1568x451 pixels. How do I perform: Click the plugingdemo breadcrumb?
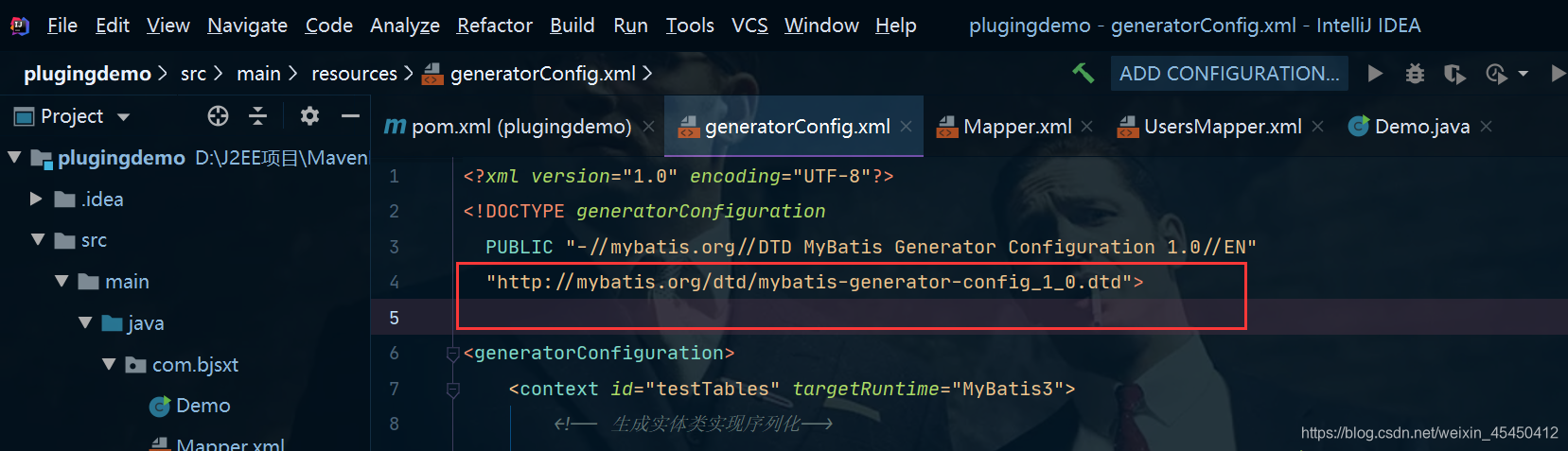pos(87,74)
